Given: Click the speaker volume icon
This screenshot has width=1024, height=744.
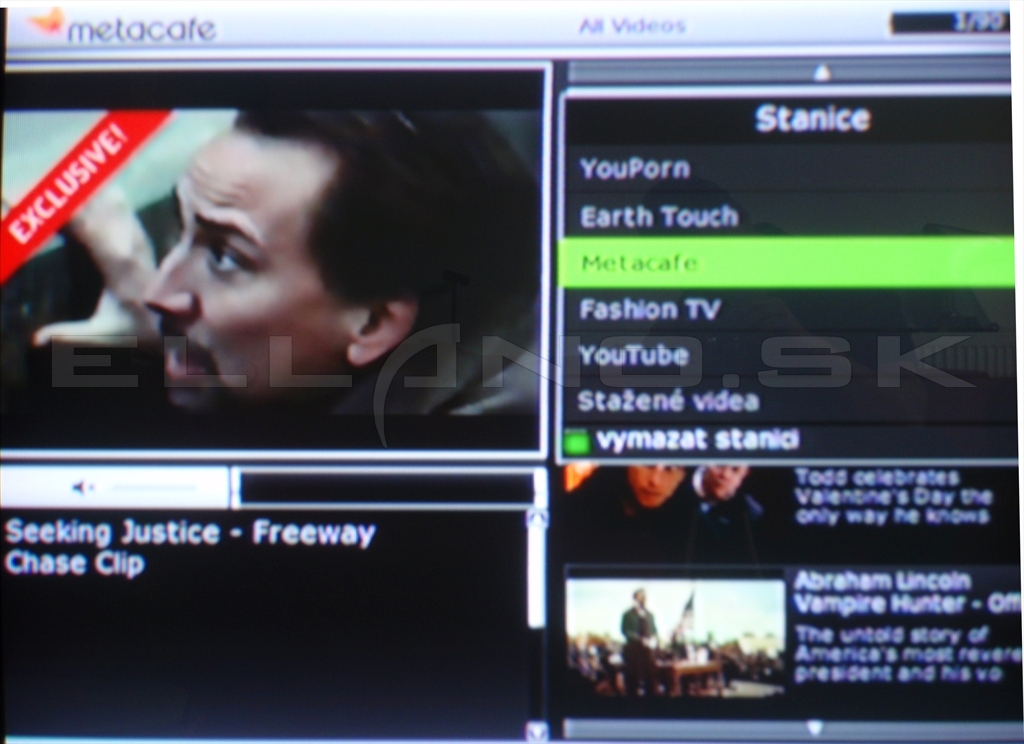Looking at the screenshot, I should click(82, 487).
